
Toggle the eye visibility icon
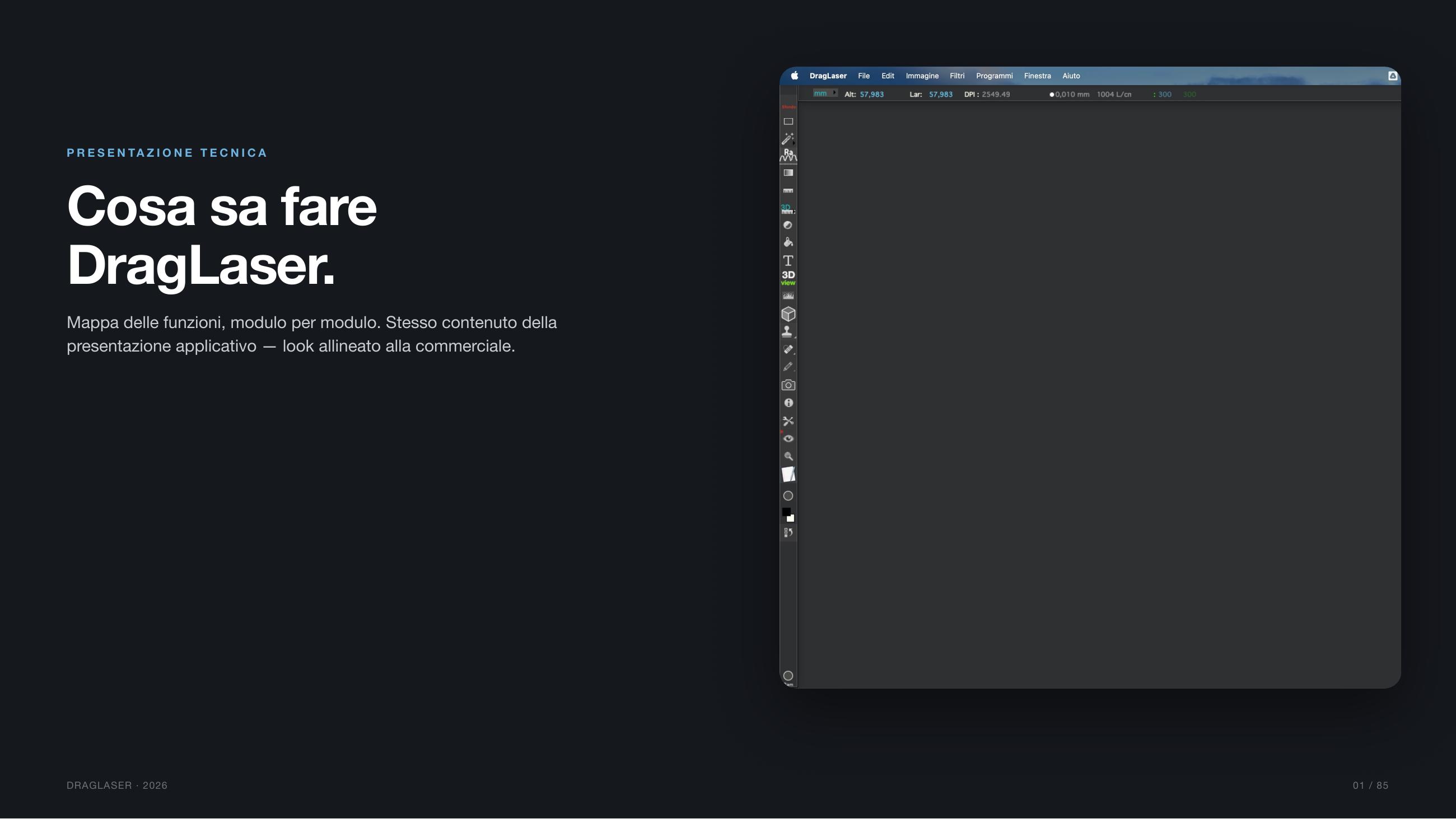[x=788, y=438]
